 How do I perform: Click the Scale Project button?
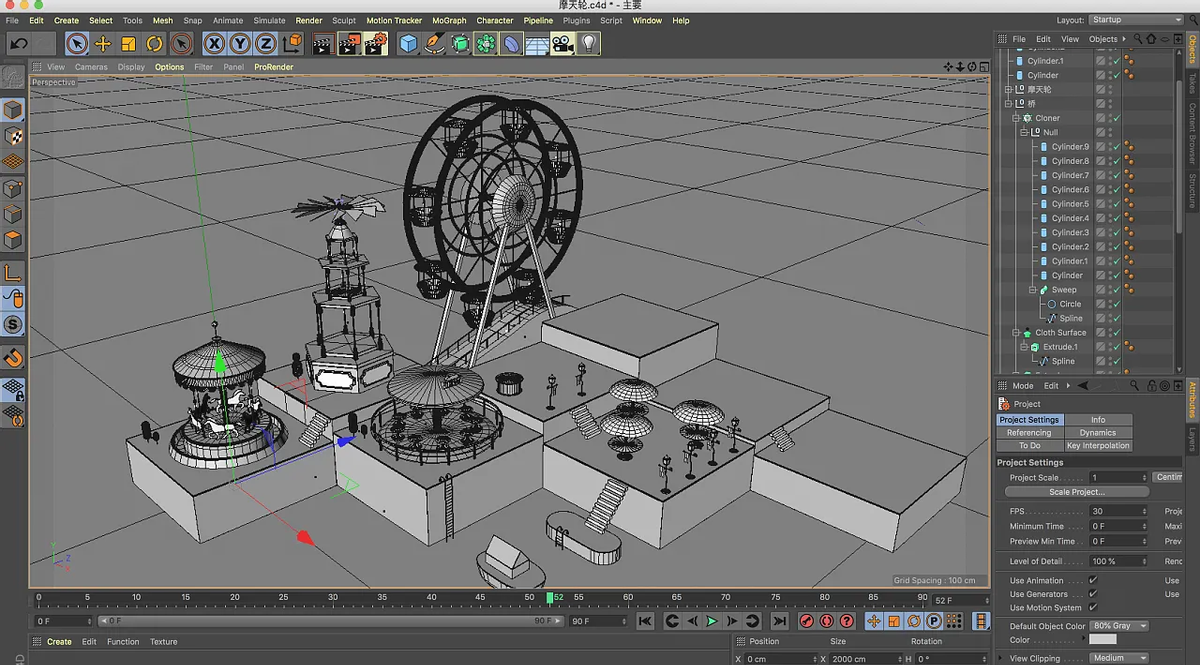click(x=1077, y=492)
